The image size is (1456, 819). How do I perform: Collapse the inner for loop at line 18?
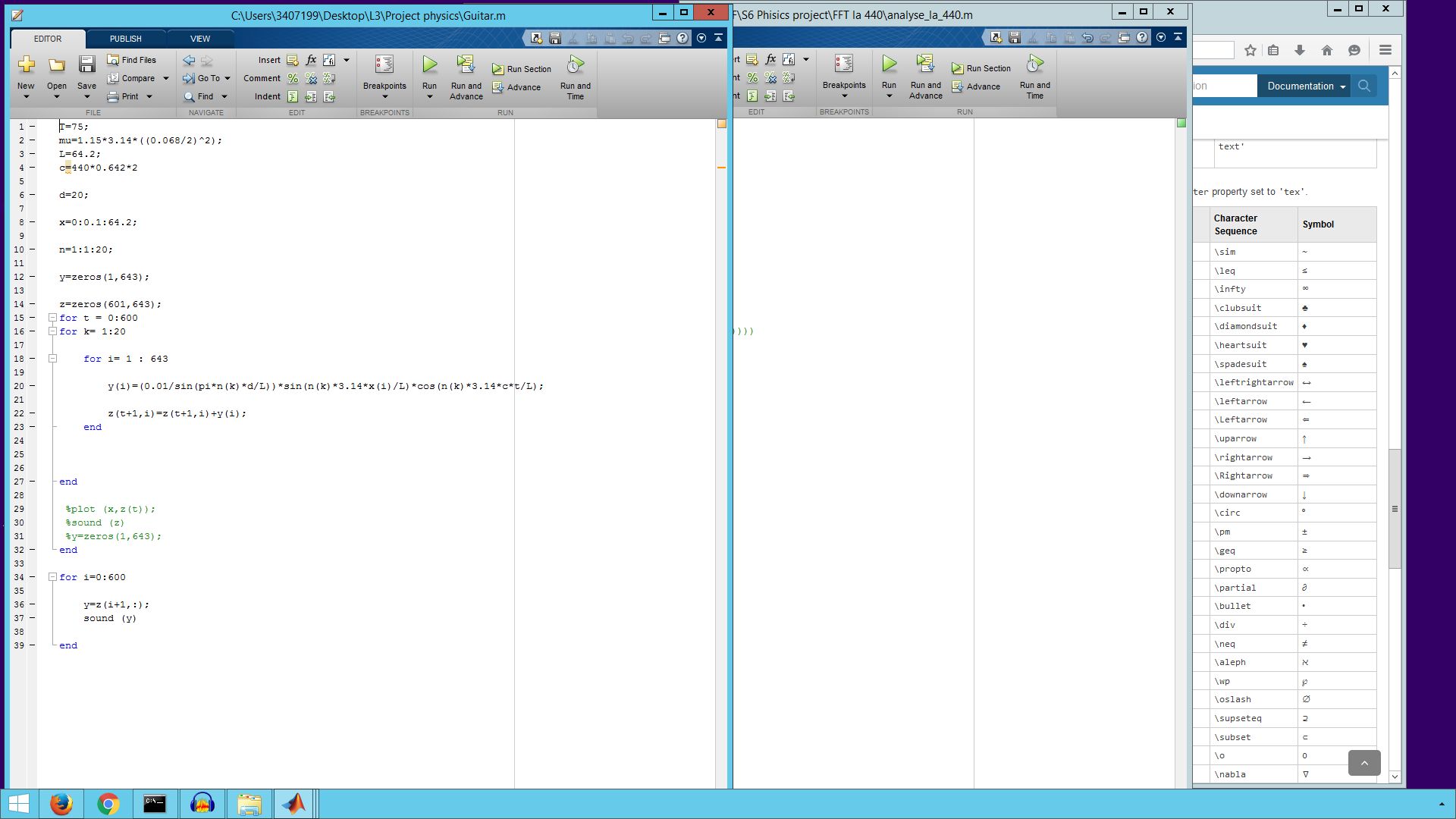click(x=53, y=359)
